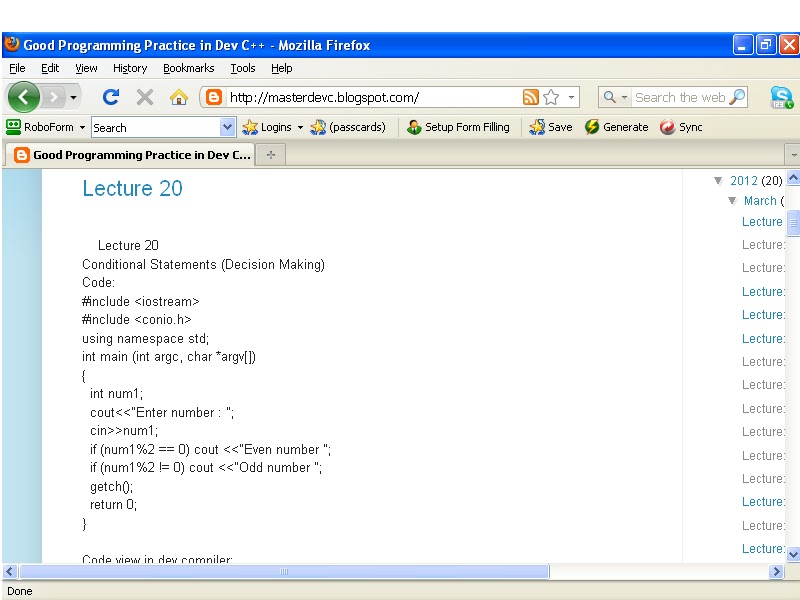Viewport: 800px width, 600px height.
Task: Open the back/forward history dropdown arrow
Action: tap(73, 97)
